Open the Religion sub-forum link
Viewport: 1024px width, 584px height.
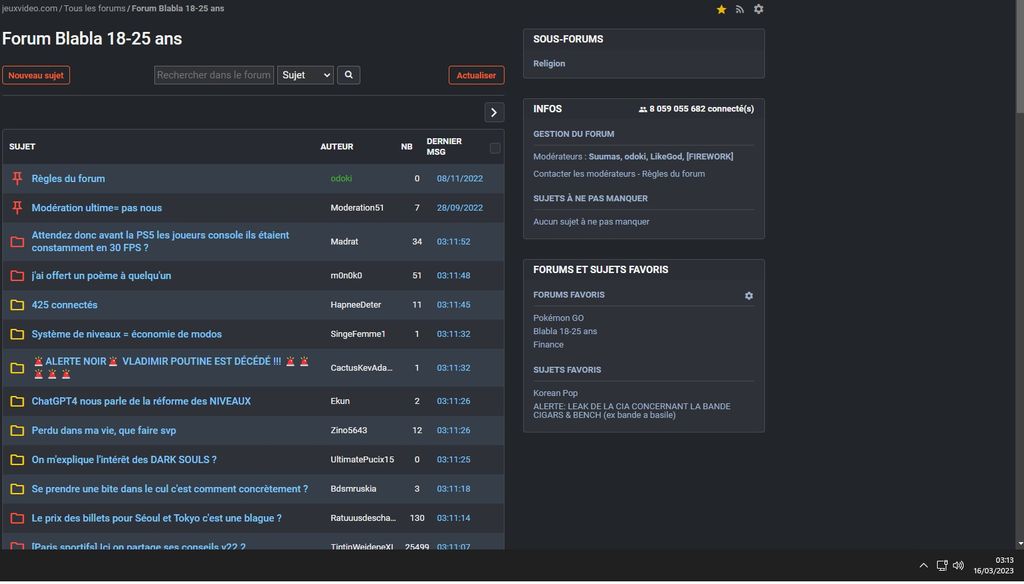coord(549,64)
